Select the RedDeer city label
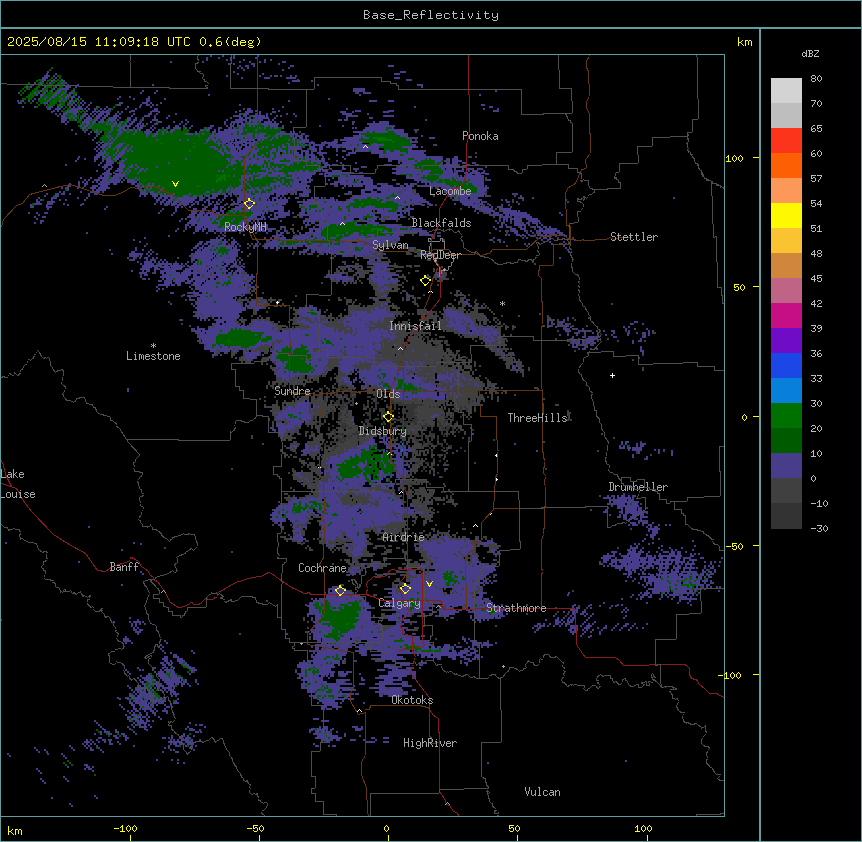Viewport: 862px width, 842px height. tap(440, 255)
